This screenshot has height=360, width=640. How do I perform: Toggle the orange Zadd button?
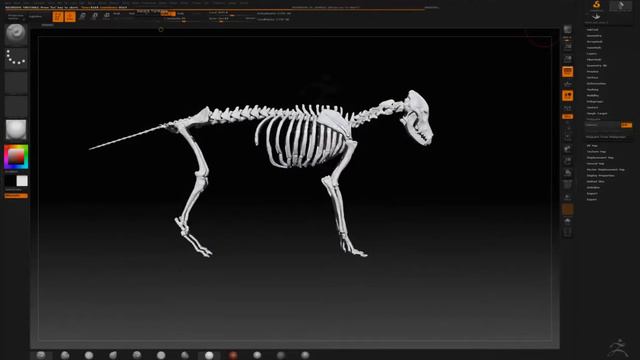(168, 13)
